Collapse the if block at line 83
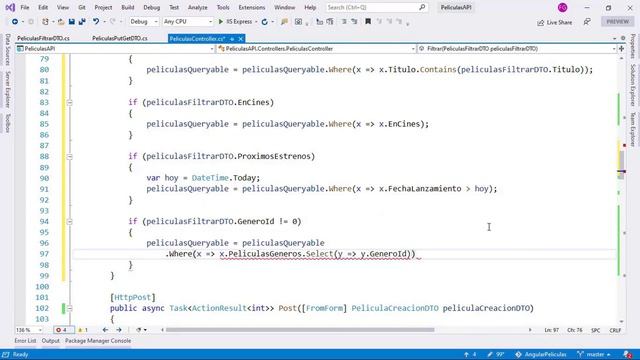640x360 pixels. pyautogui.click(x=69, y=102)
